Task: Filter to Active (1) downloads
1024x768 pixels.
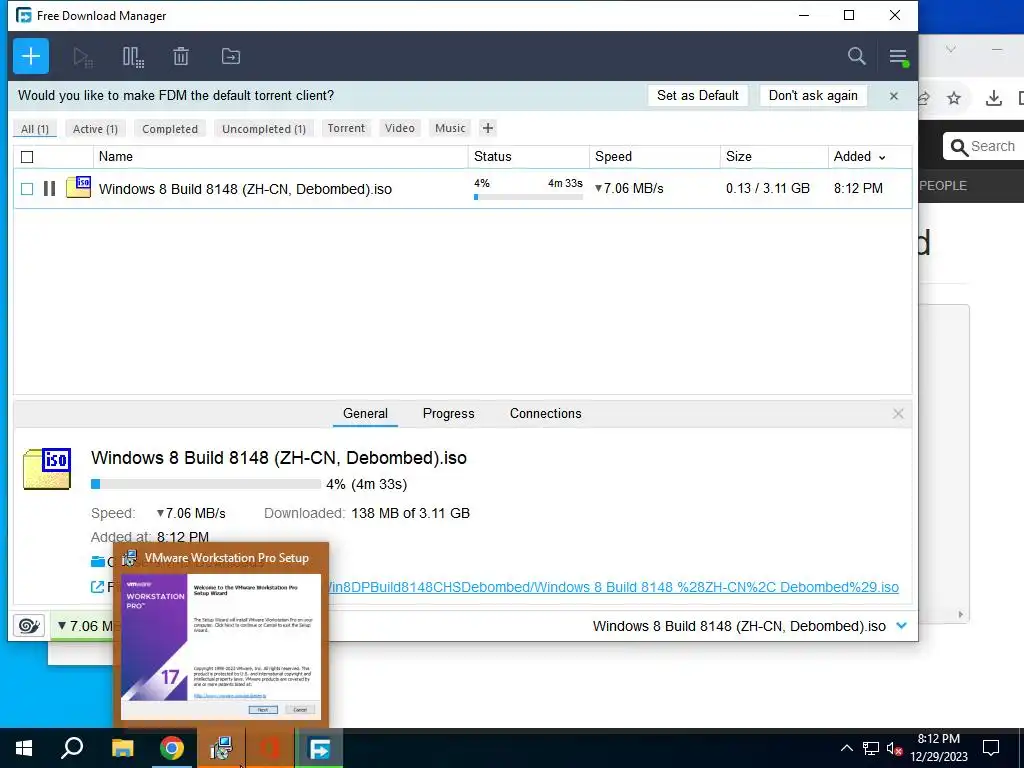Action: 95,129
